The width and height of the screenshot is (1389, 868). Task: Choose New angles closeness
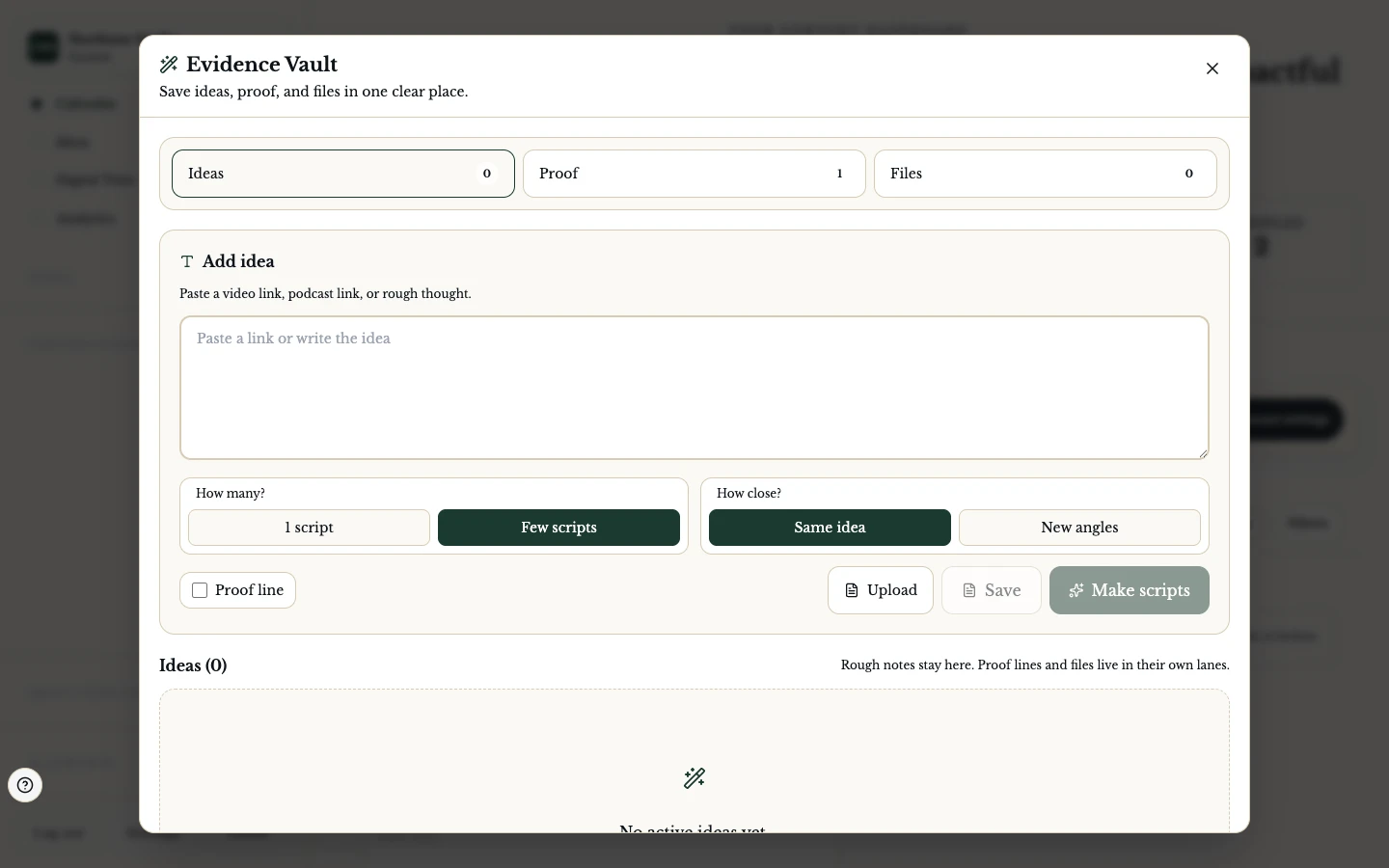click(x=1079, y=528)
